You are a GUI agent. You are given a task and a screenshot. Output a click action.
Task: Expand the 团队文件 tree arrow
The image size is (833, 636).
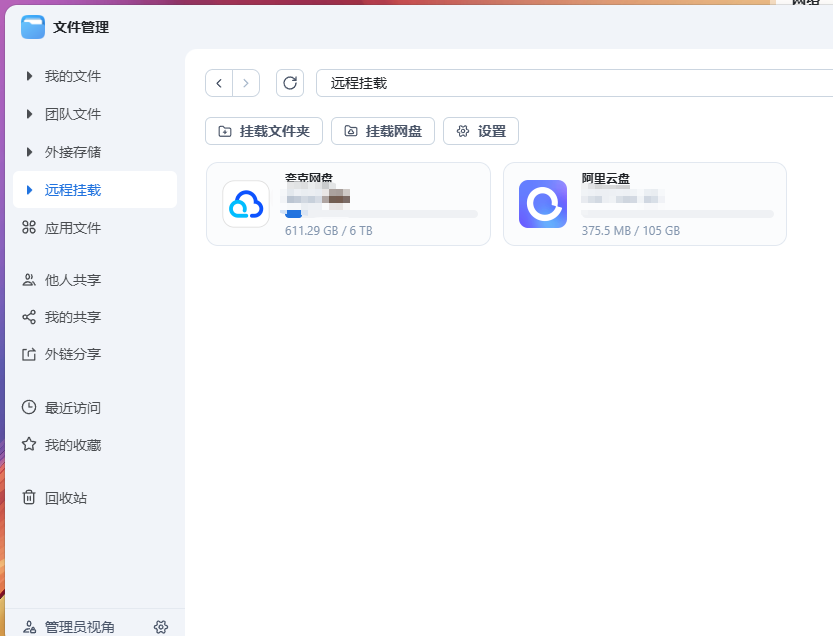pos(29,114)
